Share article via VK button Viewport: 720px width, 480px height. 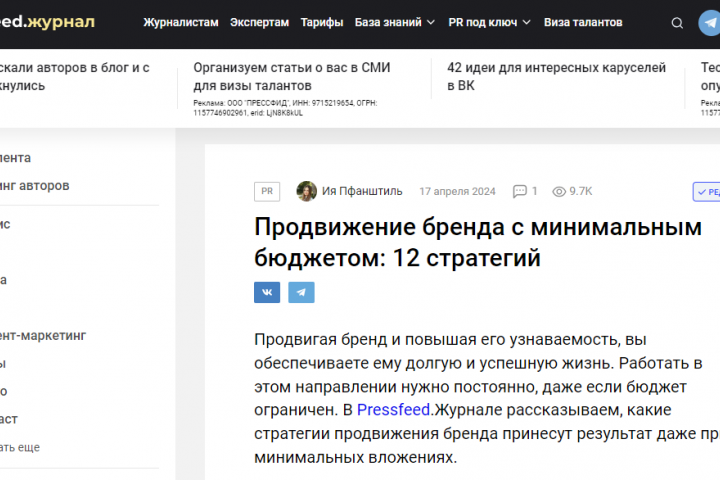point(267,292)
